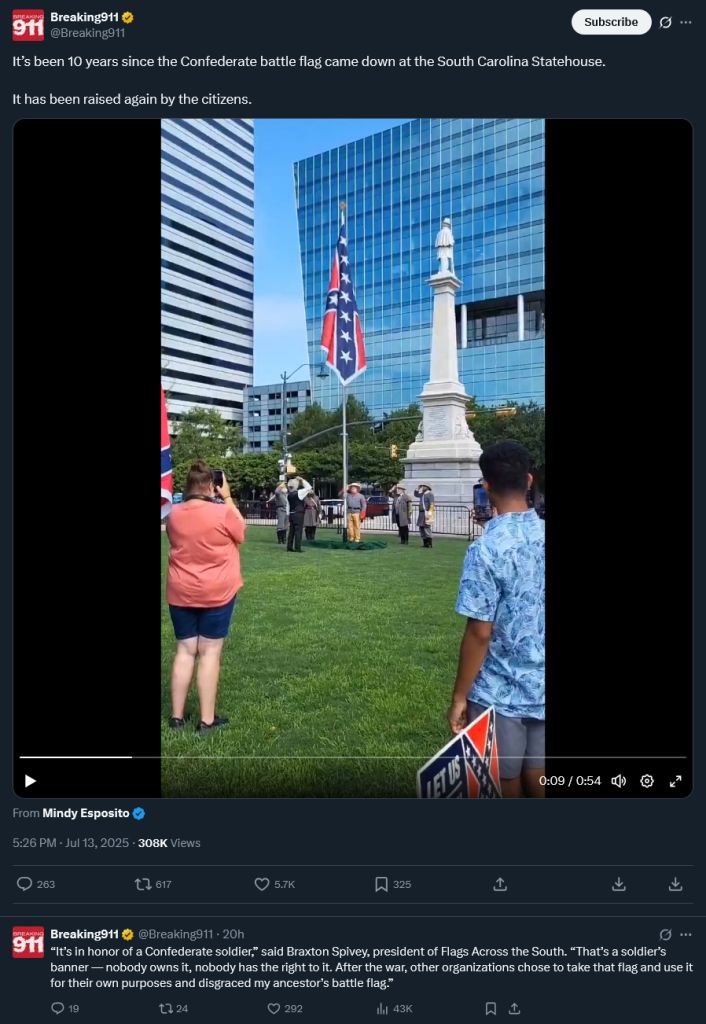Open video settings gear
This screenshot has width=706, height=1024.
click(x=647, y=780)
